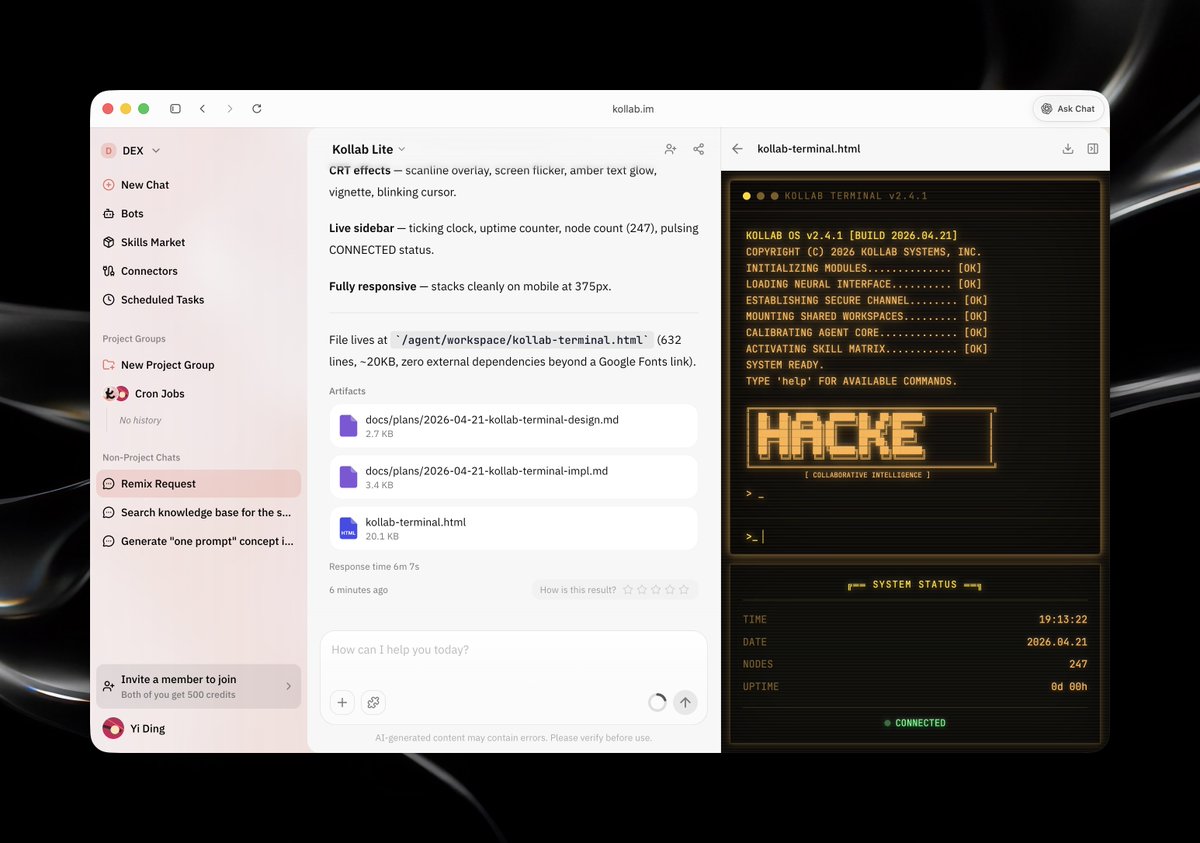
Task: Go back with the browser back arrow
Action: (202, 108)
